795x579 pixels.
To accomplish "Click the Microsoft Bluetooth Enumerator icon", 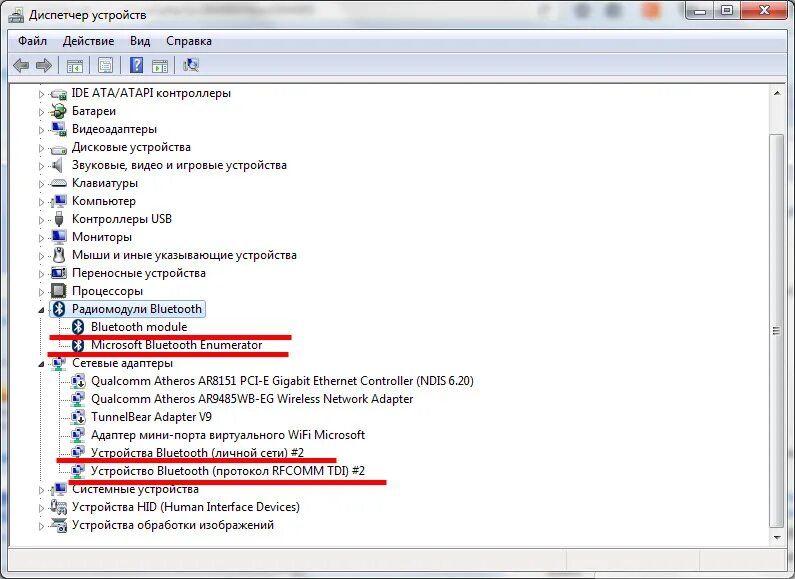I will [78, 345].
